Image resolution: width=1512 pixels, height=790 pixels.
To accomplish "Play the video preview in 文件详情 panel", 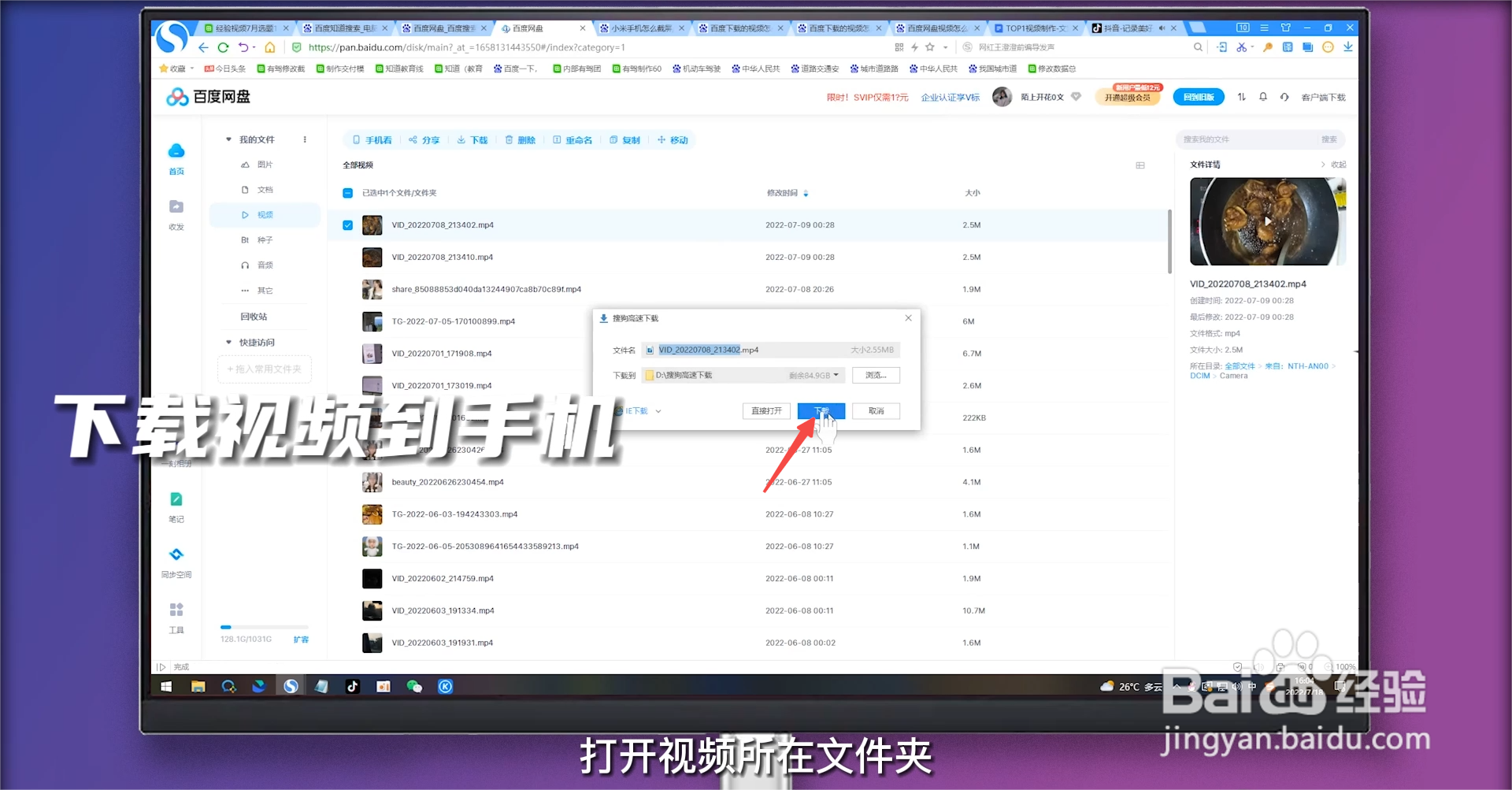I will [x=1267, y=221].
